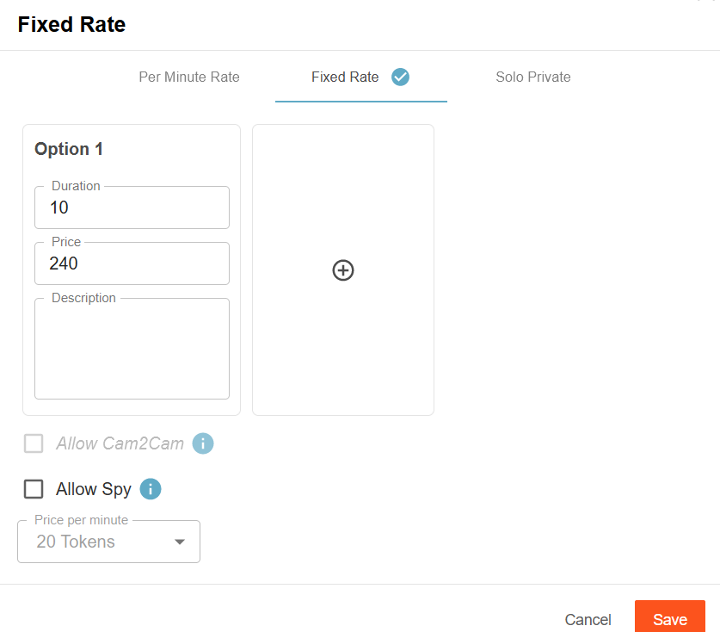720x632 pixels.
Task: Click the info icon beside Allow Cam2Cam
Action: [203, 443]
